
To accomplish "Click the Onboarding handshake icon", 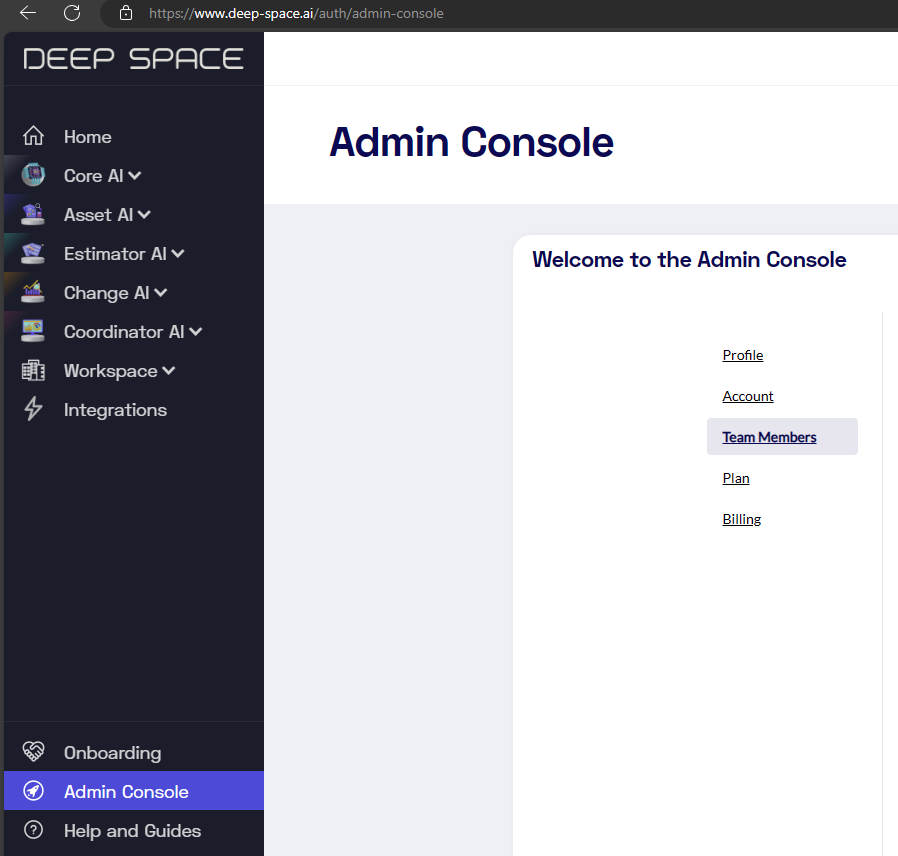I will [x=33, y=752].
